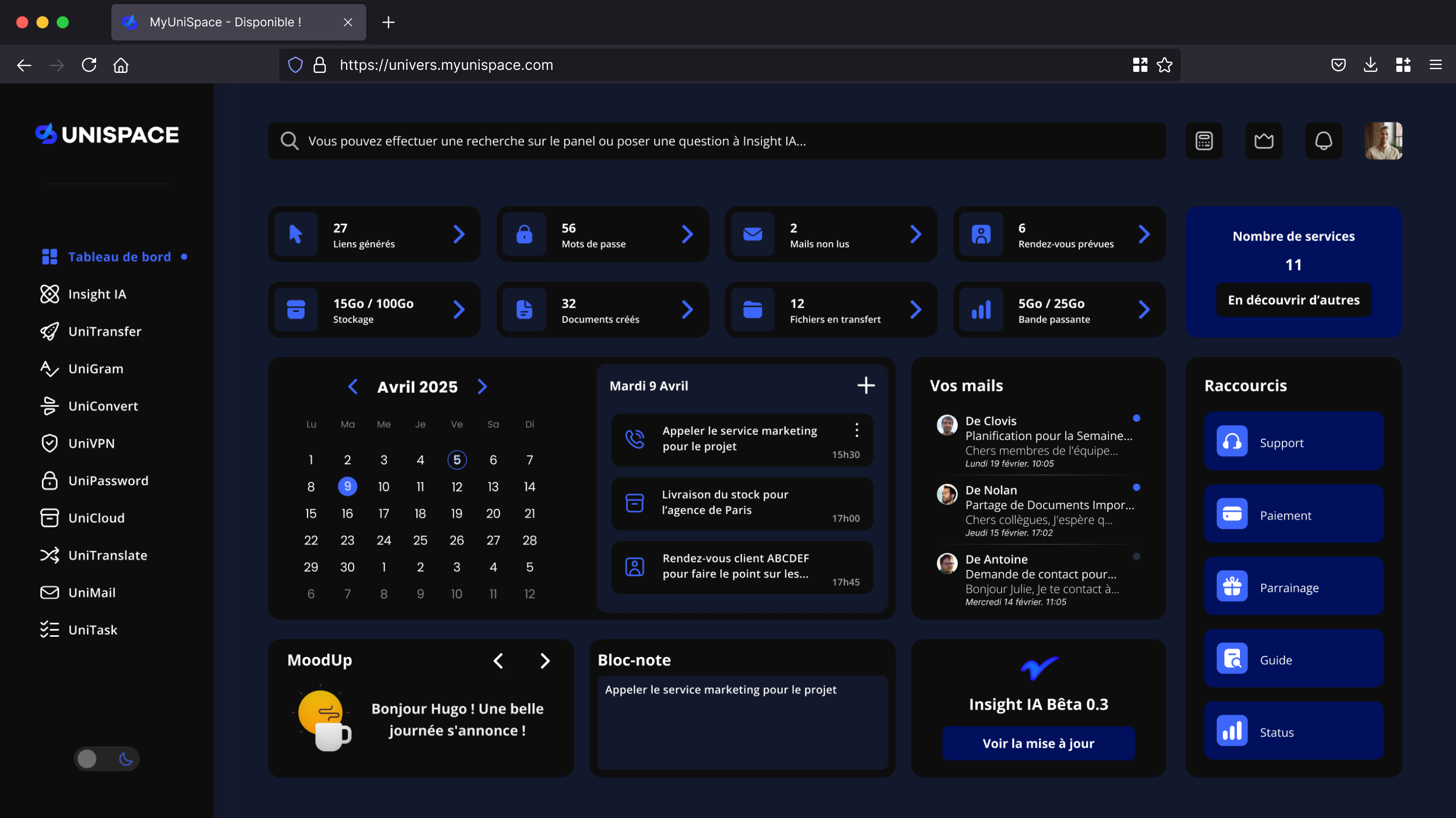
Task: Click the crown premium icon
Action: 1264,141
